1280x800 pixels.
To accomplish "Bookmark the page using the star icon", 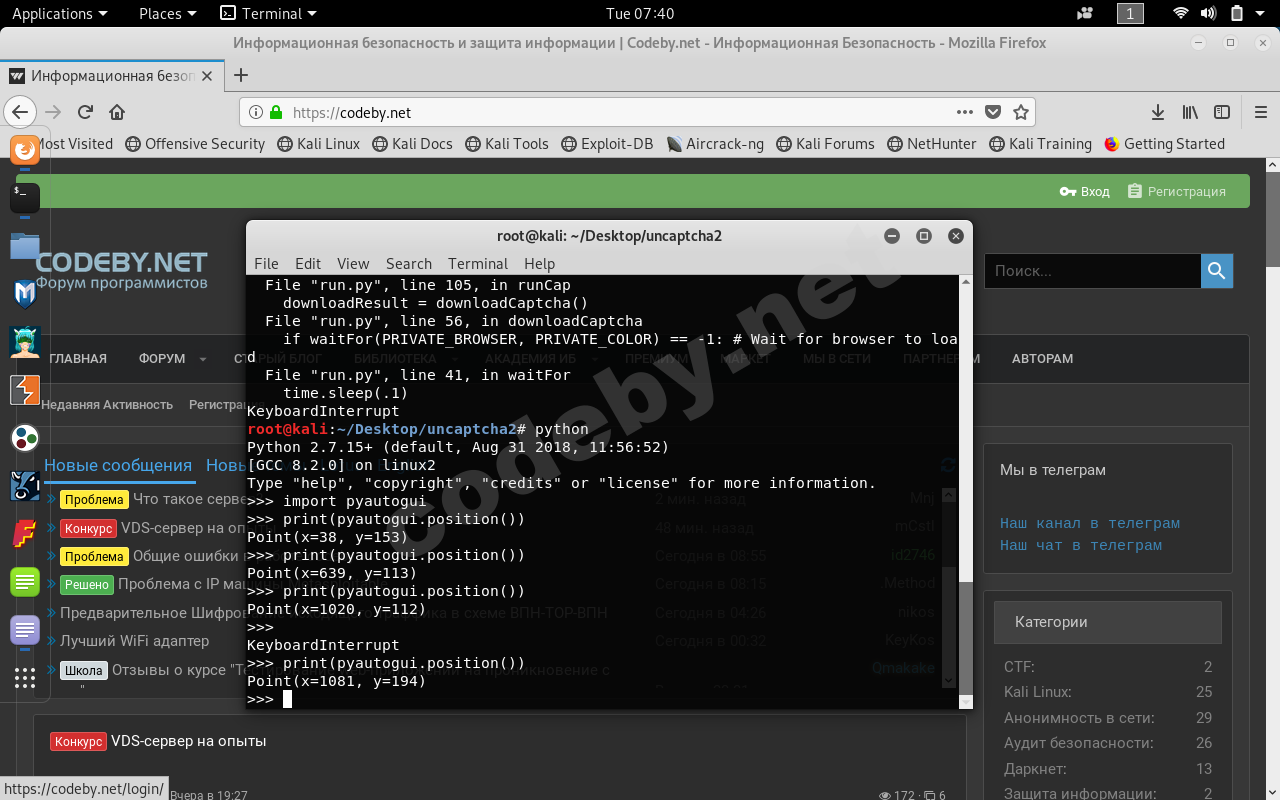I will pos(1019,112).
